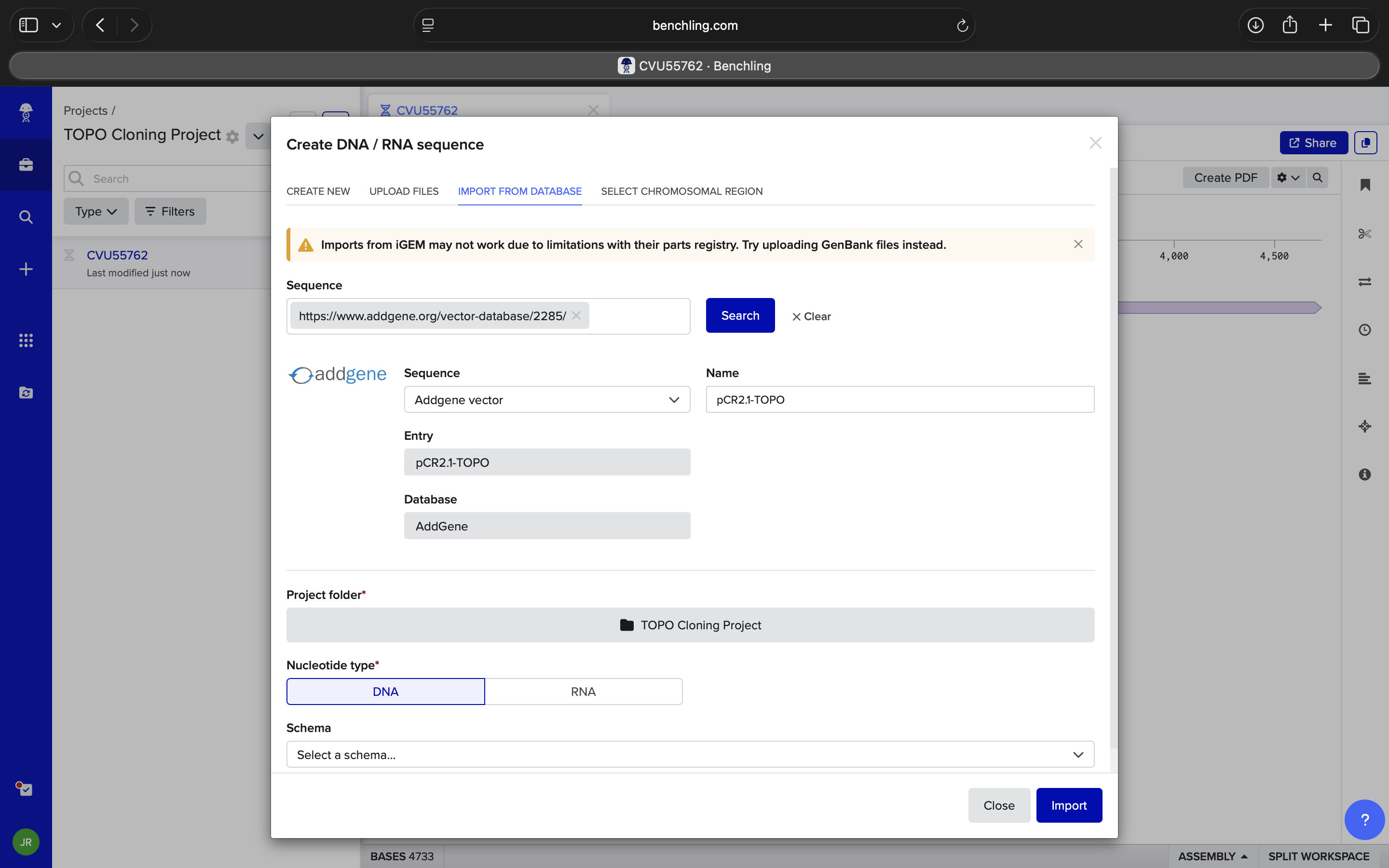The width and height of the screenshot is (1389, 868).
Task: Click the help question mark bubble
Action: coord(1364,820)
